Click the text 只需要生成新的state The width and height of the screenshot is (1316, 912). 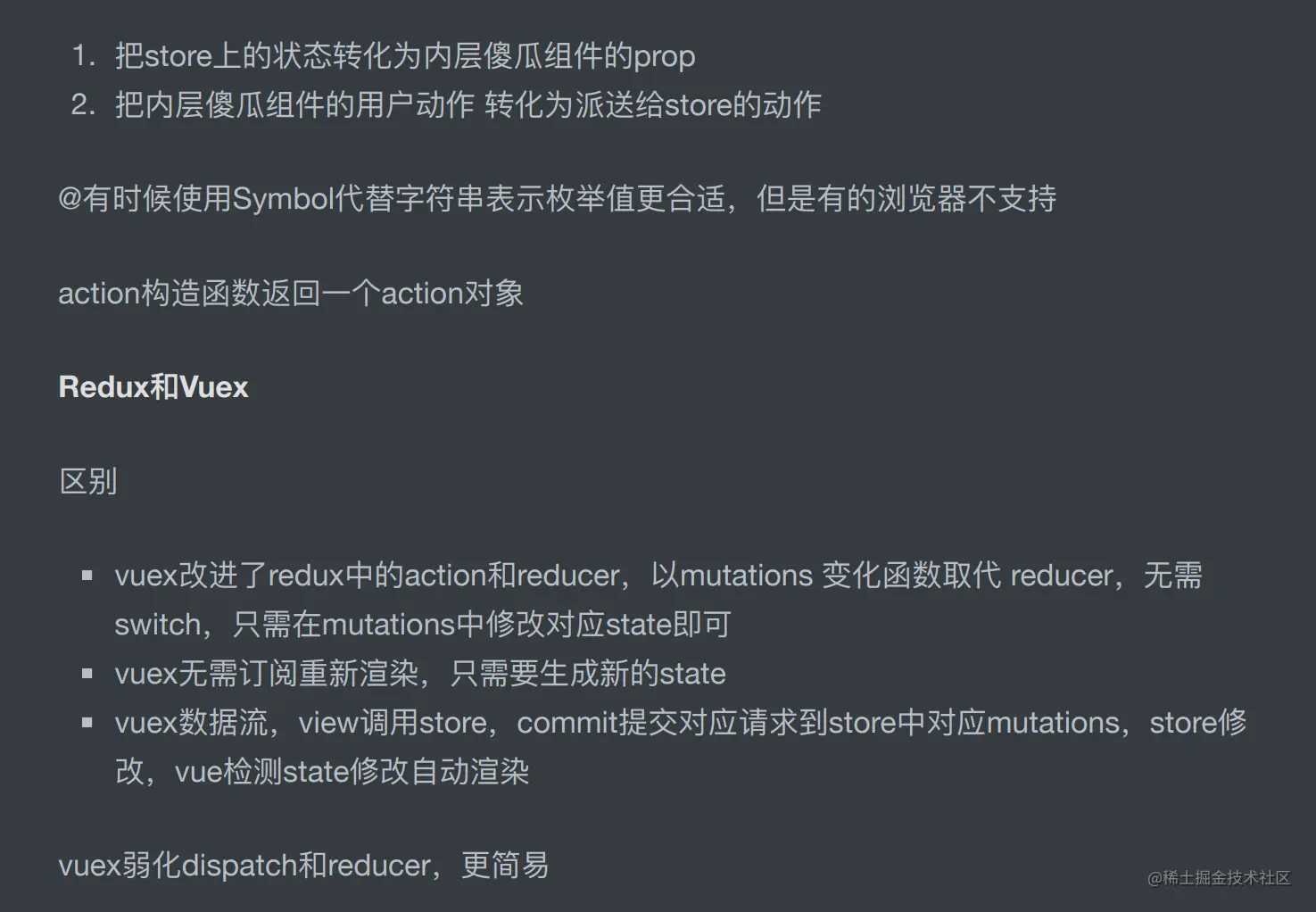[588, 674]
